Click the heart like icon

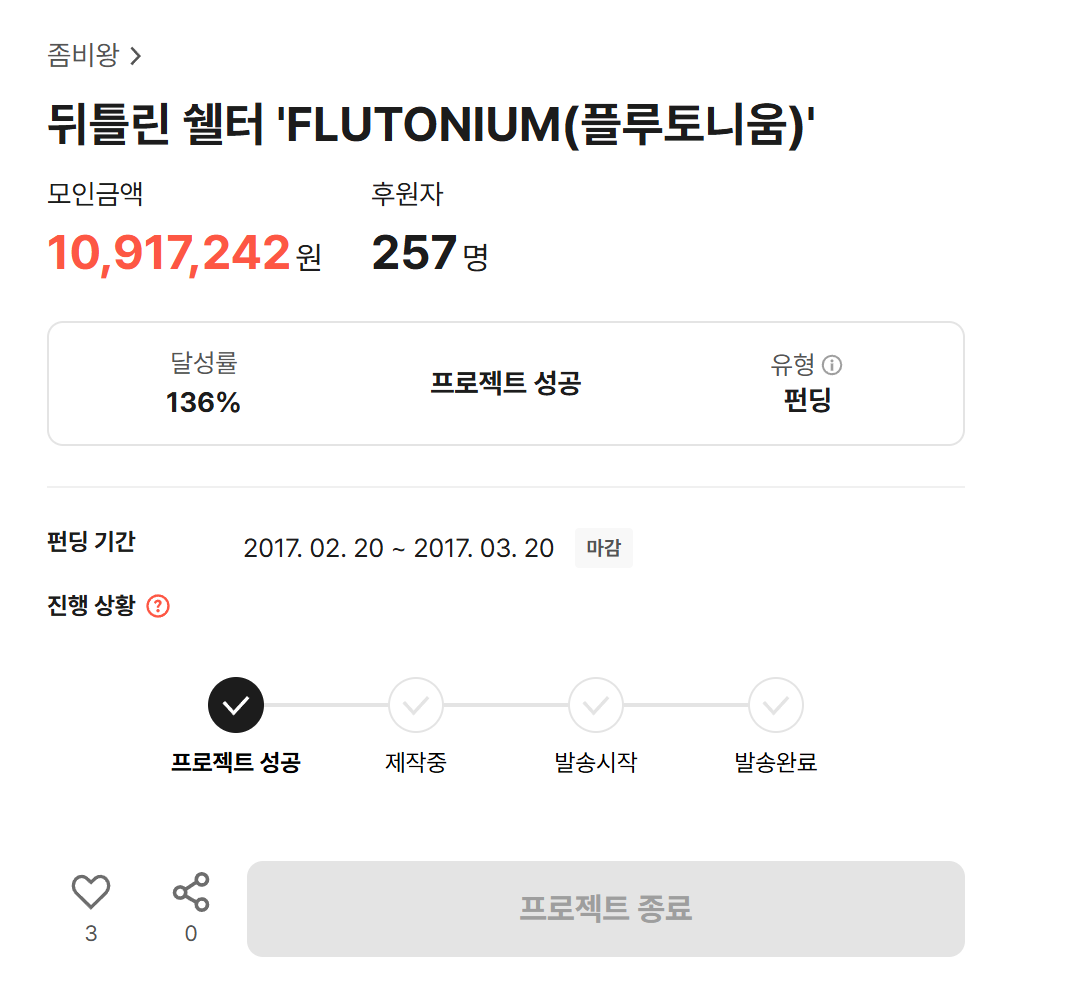coord(91,891)
